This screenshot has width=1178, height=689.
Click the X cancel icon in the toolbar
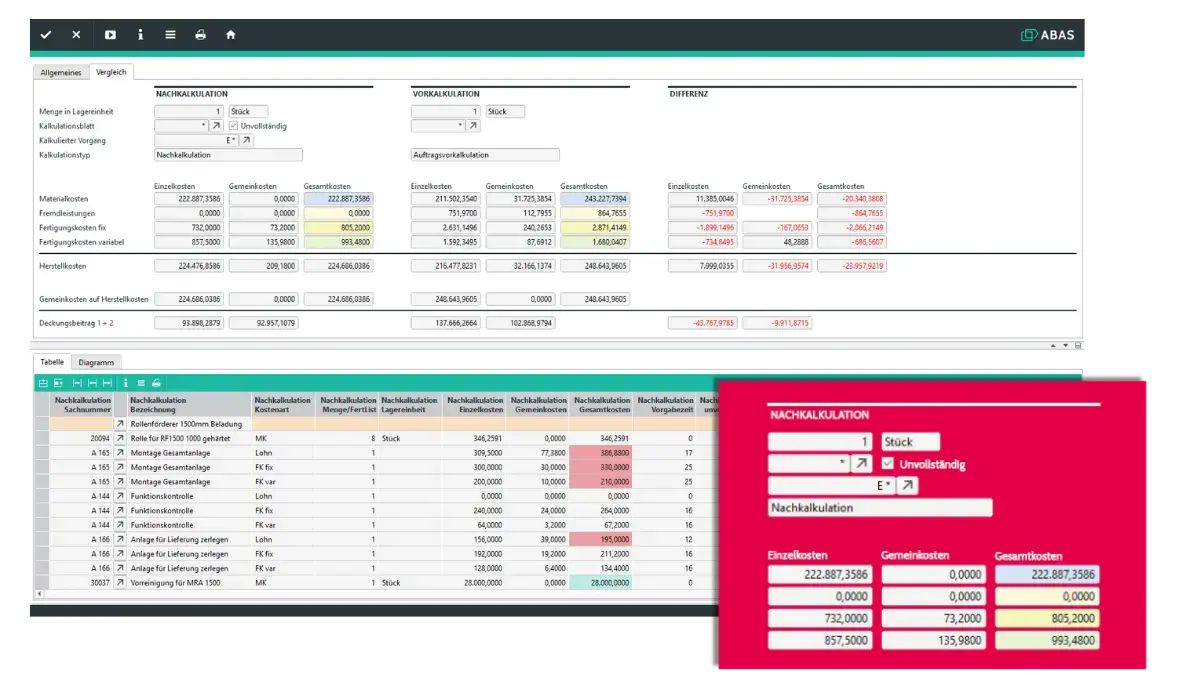[75, 34]
